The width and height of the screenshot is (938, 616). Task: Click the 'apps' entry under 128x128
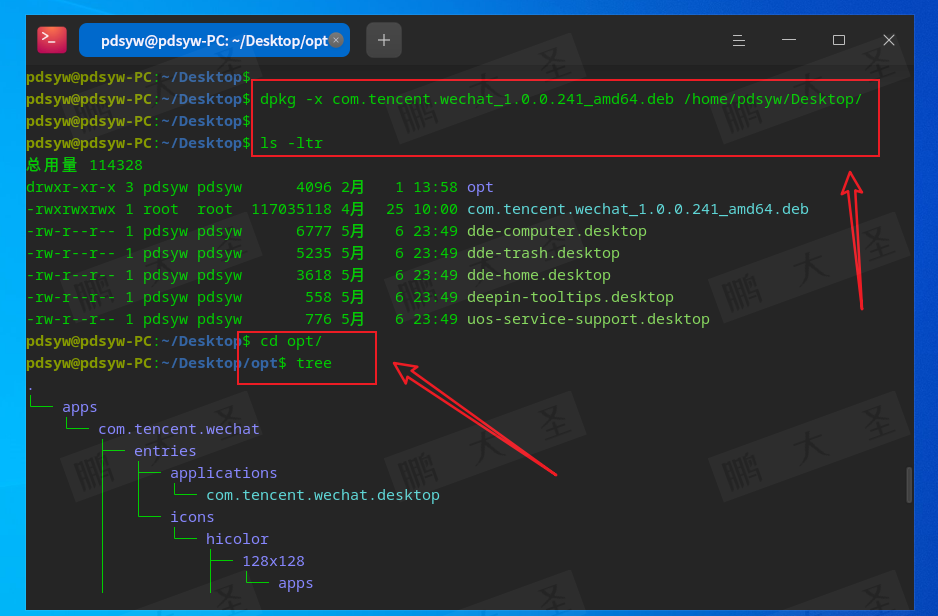[296, 584]
